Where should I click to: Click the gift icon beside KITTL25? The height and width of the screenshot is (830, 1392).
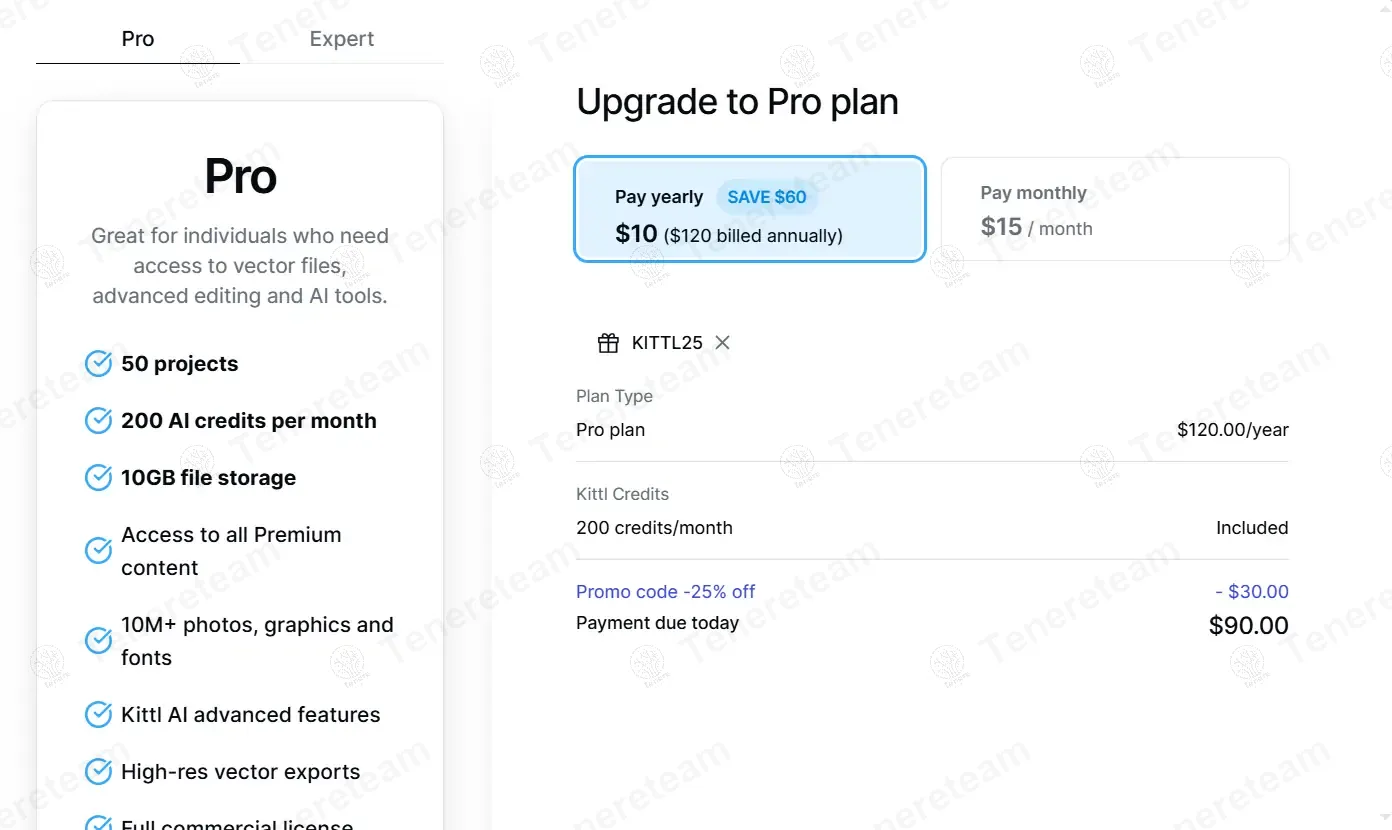608,343
